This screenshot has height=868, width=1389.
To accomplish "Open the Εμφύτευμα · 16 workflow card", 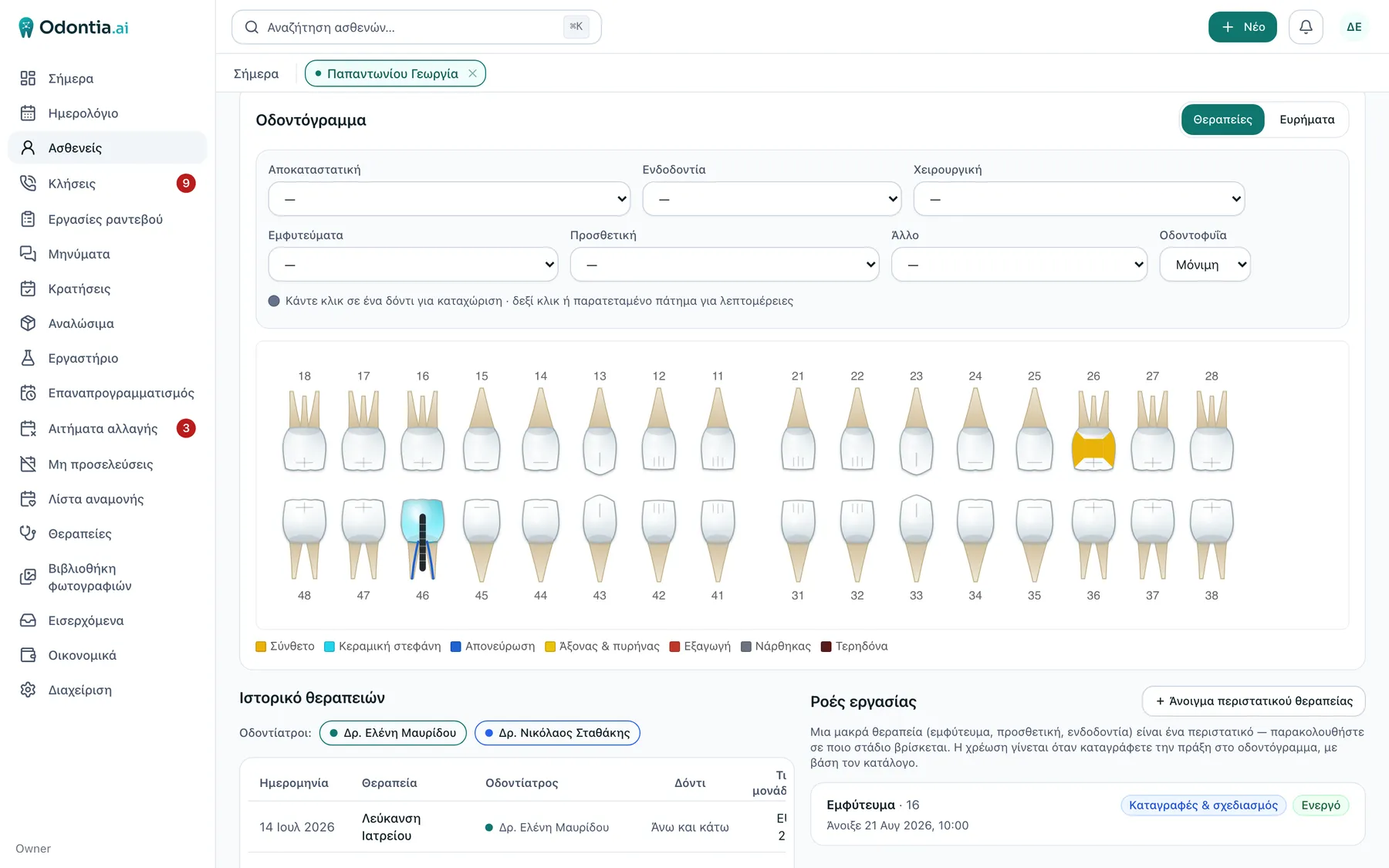I will click(x=1087, y=814).
